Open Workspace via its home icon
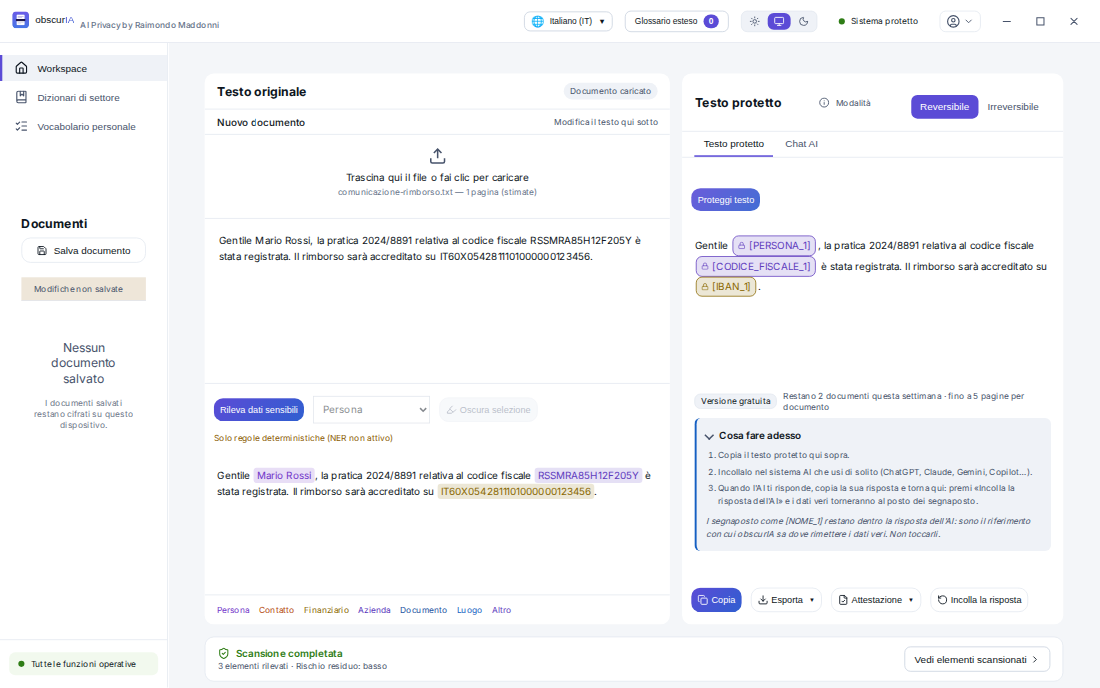Screen dimensions: 1100x688 pyautogui.click(x=22, y=68)
